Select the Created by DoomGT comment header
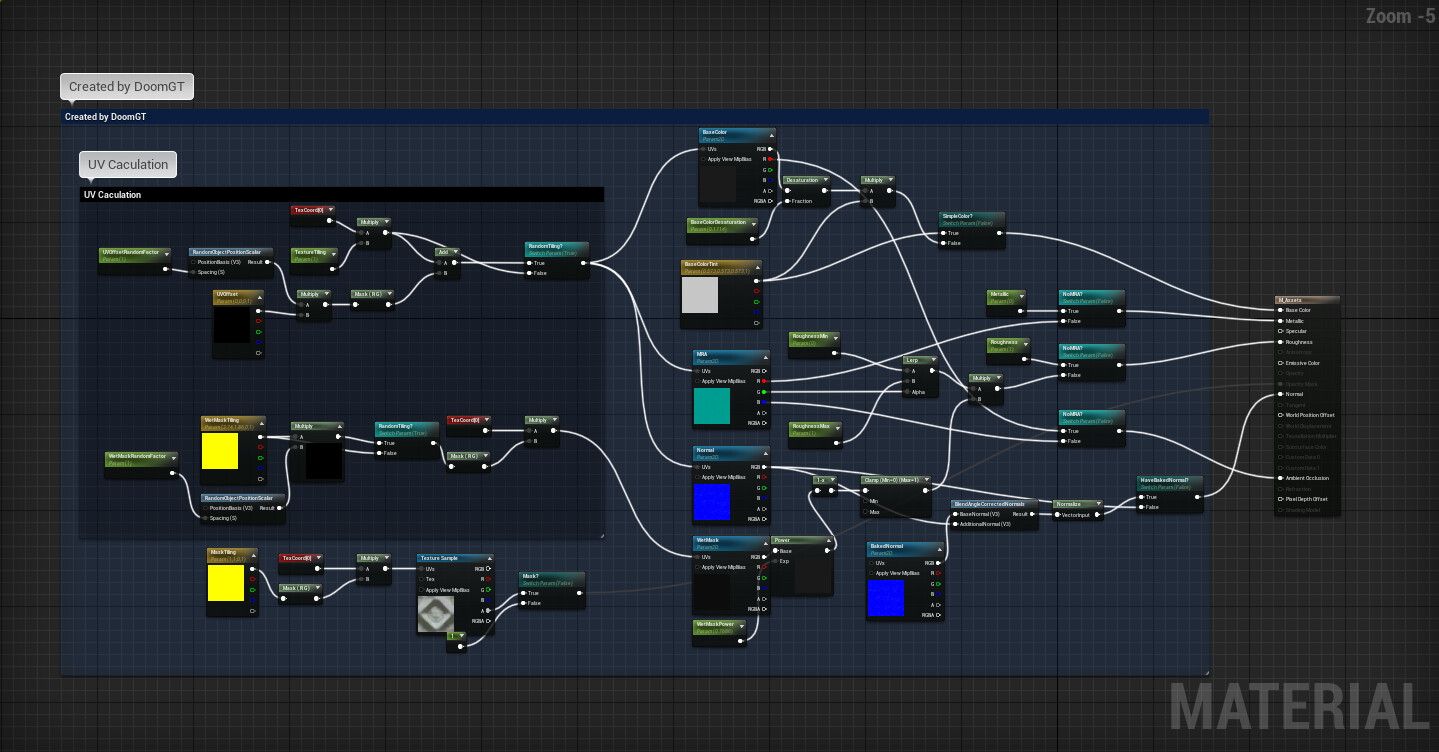Image resolution: width=1439 pixels, height=752 pixels. pos(105,116)
